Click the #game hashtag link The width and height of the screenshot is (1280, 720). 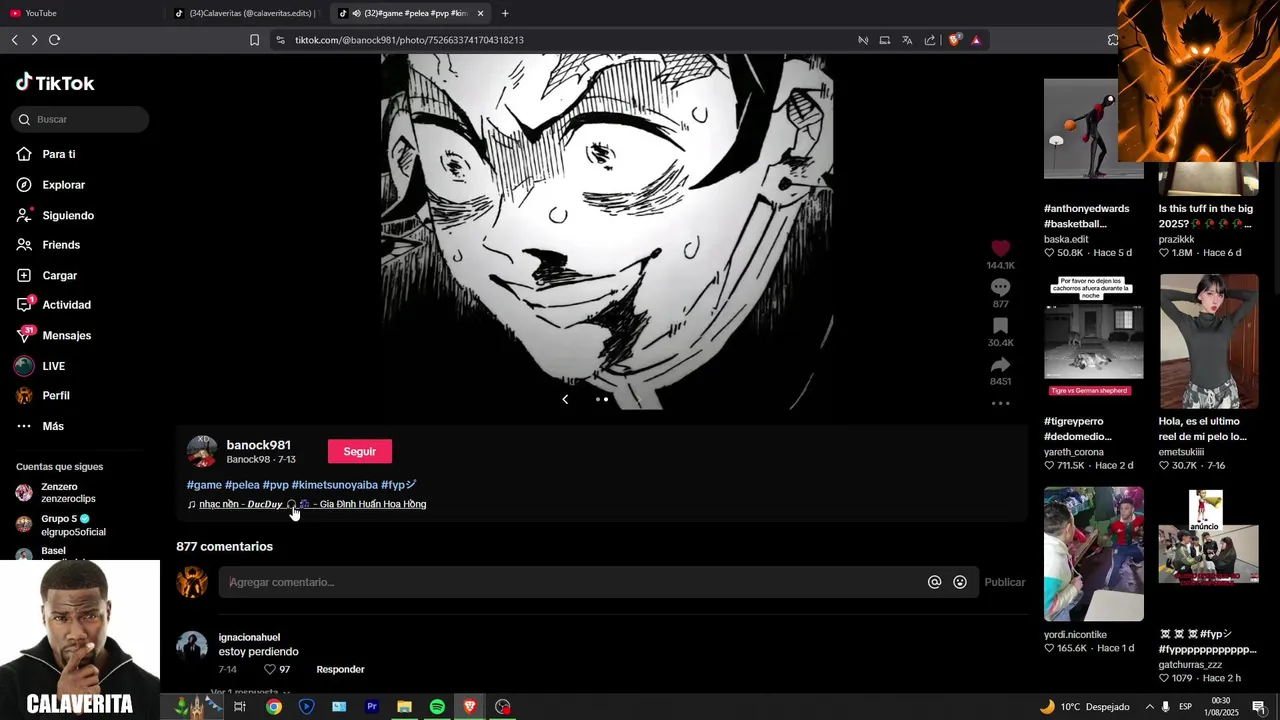tap(204, 485)
